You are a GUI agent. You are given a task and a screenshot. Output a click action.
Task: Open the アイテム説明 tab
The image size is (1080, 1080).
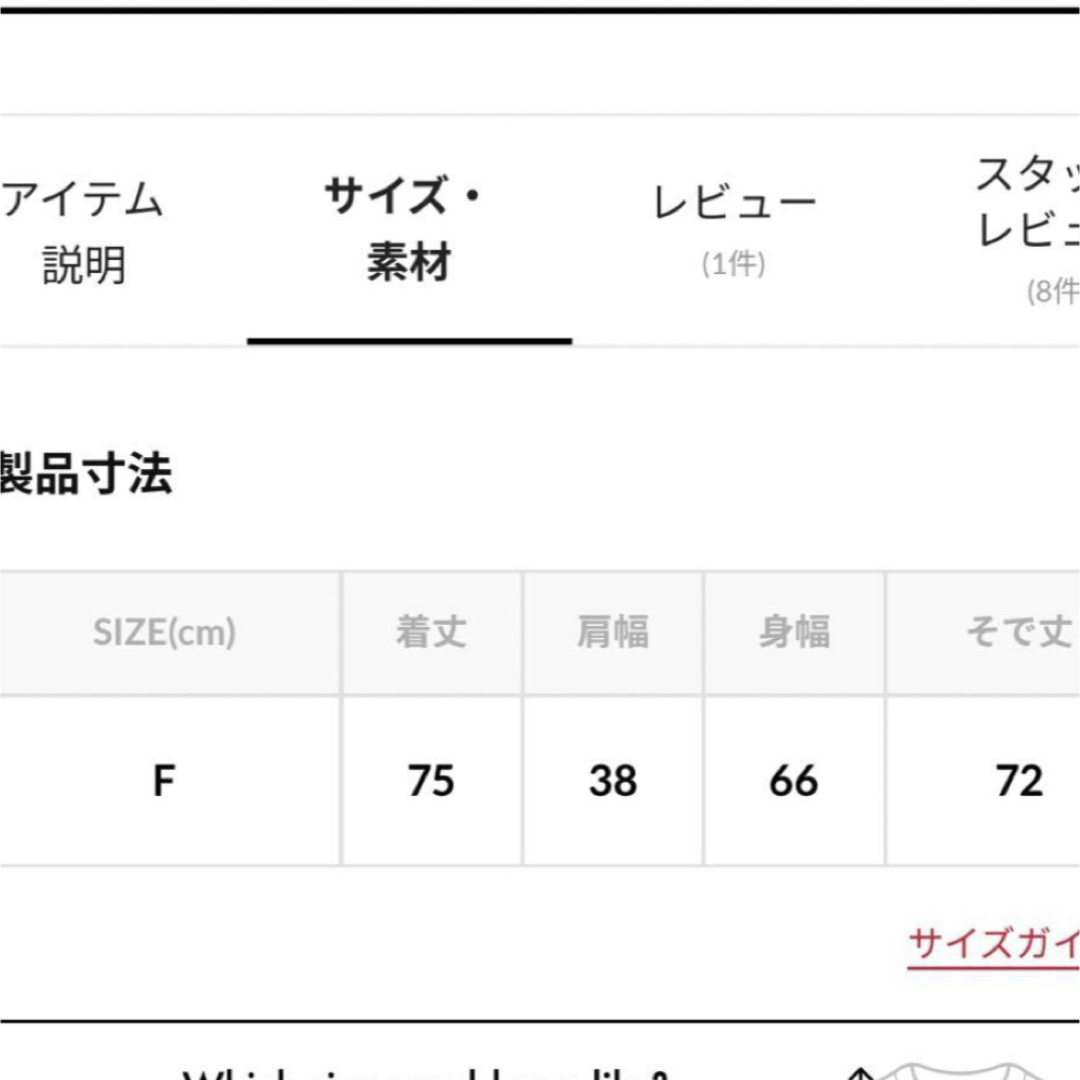[x=82, y=231]
